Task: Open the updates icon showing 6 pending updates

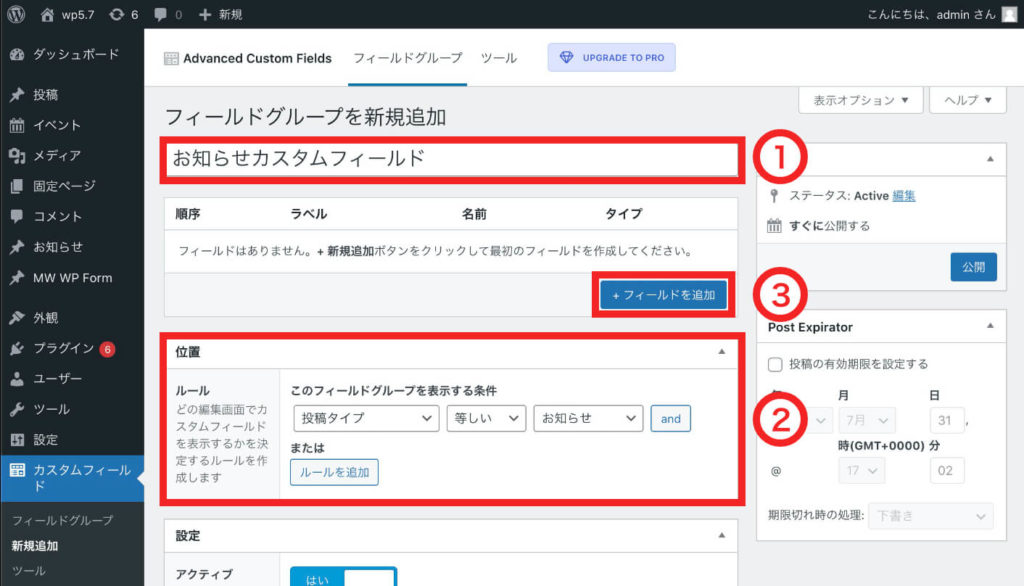Action: (120, 14)
